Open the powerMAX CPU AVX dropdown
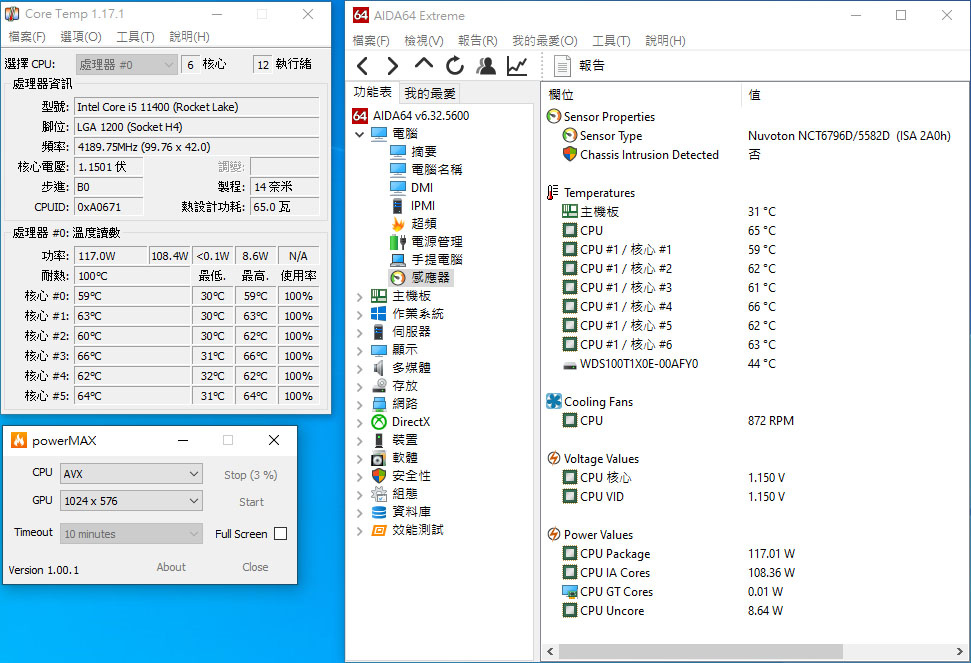This screenshot has width=971, height=663. tap(131, 474)
